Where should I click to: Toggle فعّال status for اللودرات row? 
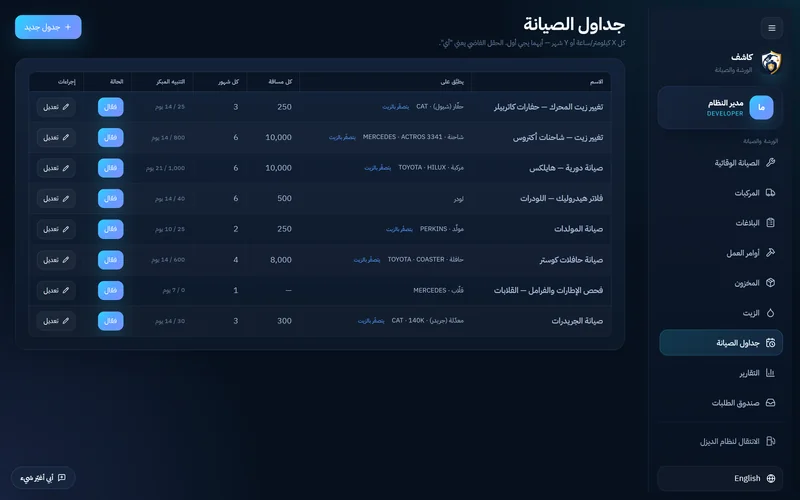click(x=111, y=199)
